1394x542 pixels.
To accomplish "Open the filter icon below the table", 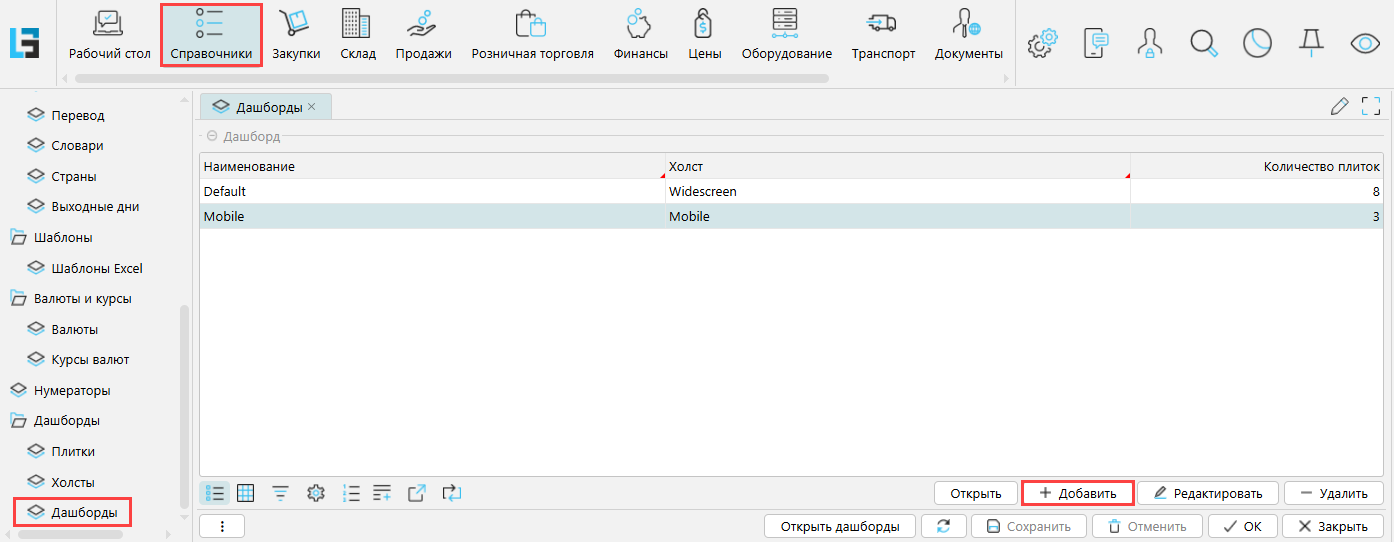I will (281, 493).
